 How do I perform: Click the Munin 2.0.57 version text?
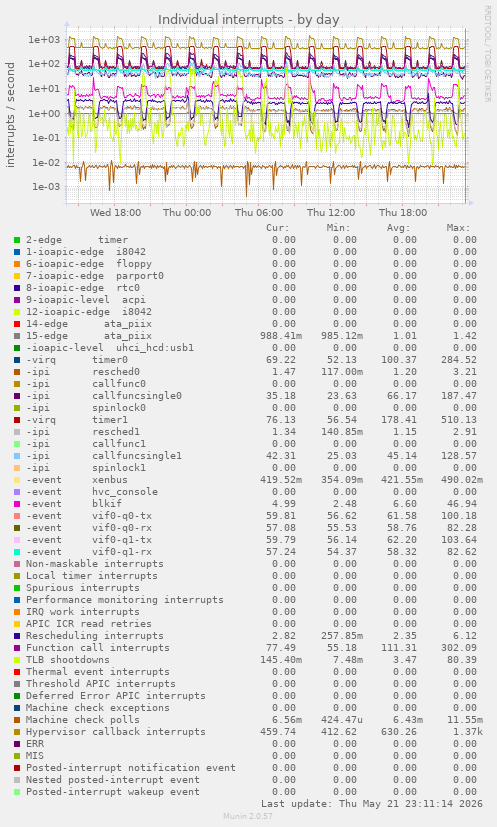point(248,816)
